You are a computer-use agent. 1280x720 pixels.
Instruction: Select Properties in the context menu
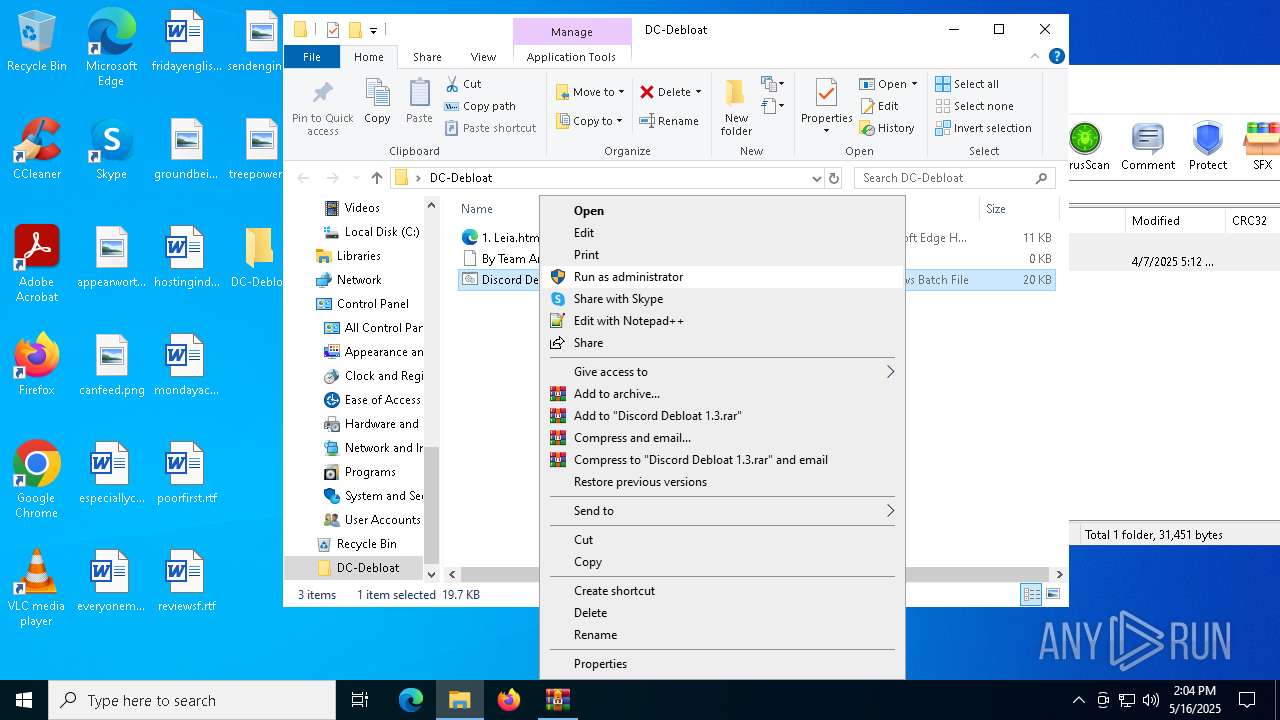(x=600, y=664)
